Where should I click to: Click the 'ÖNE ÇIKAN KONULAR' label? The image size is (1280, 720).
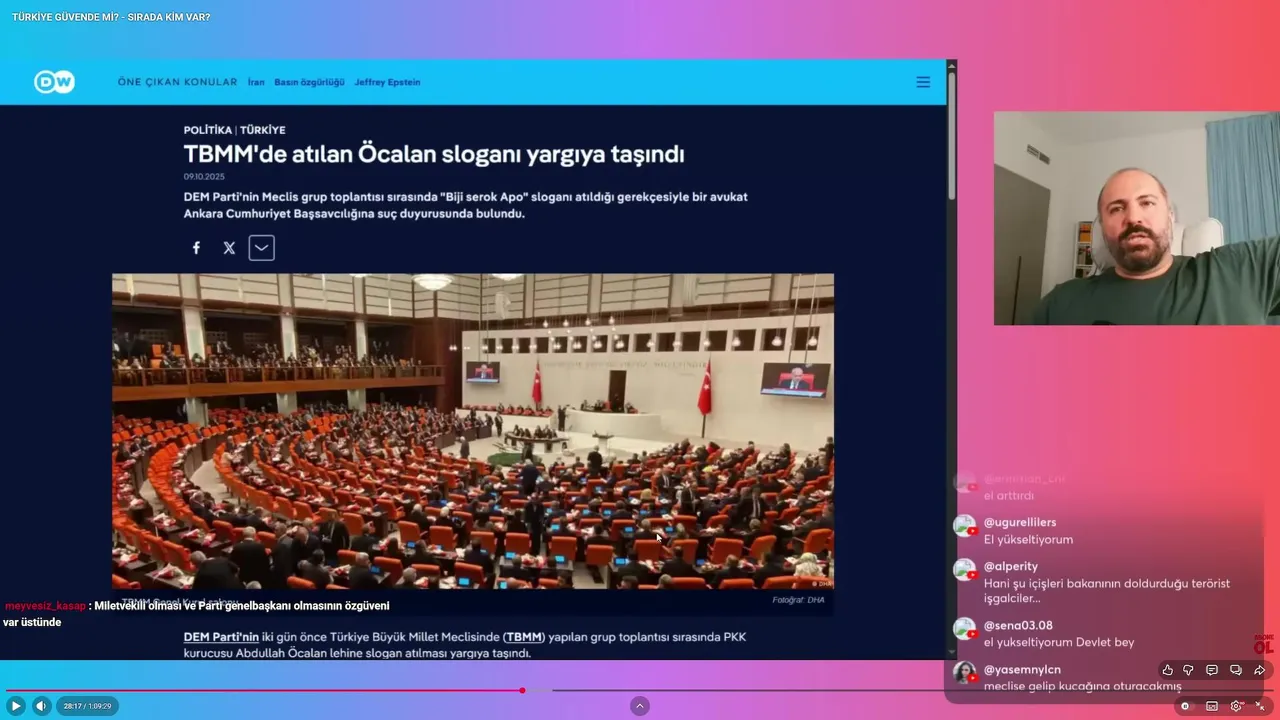177,82
